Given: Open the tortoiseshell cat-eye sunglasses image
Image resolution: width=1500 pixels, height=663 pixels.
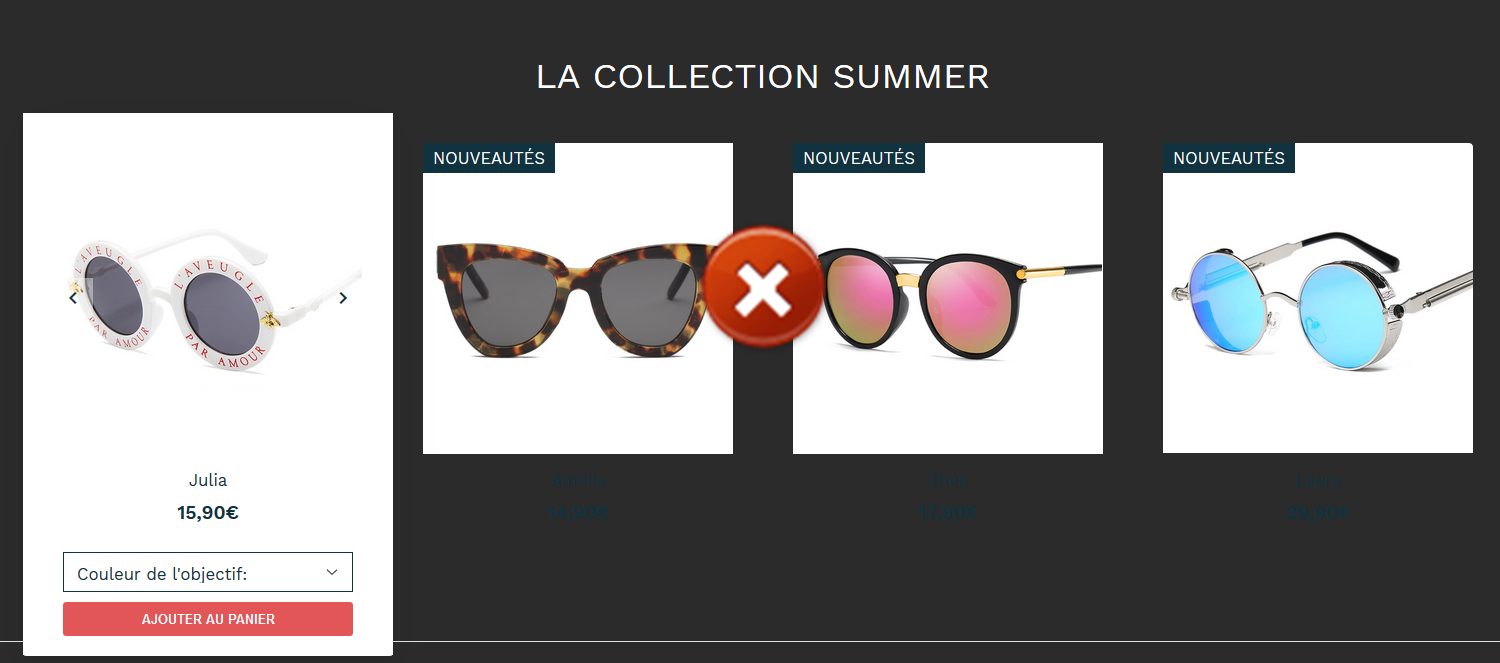Looking at the screenshot, I should pos(578,298).
